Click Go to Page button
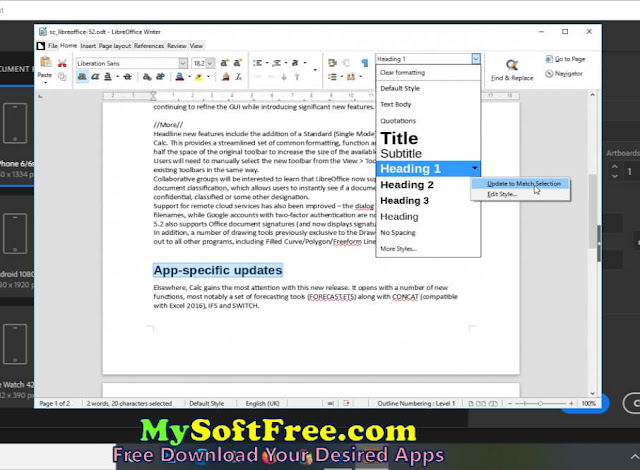The image size is (640, 470). click(565, 59)
